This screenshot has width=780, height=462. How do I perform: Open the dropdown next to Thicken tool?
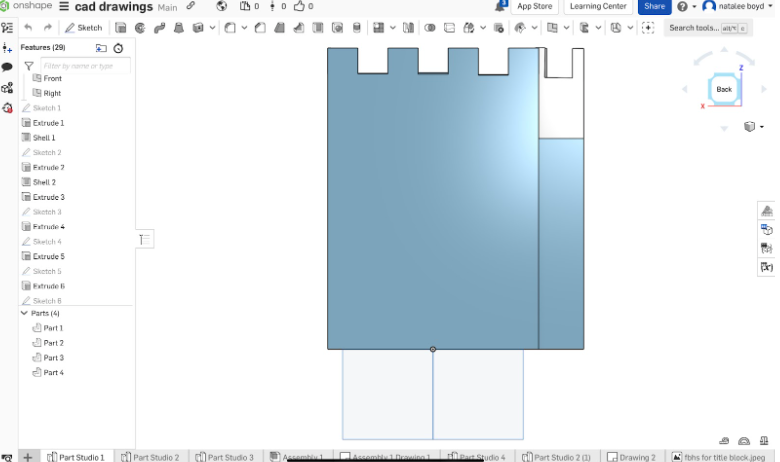pos(212,28)
